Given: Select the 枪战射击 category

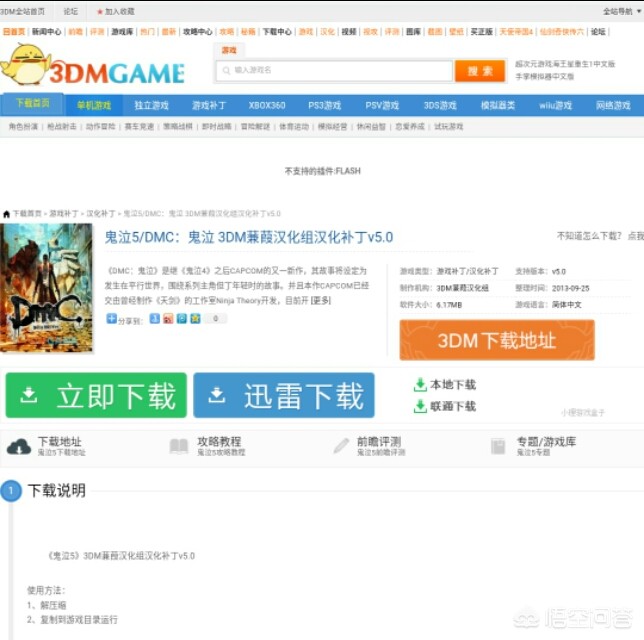Looking at the screenshot, I should click(x=62, y=127).
